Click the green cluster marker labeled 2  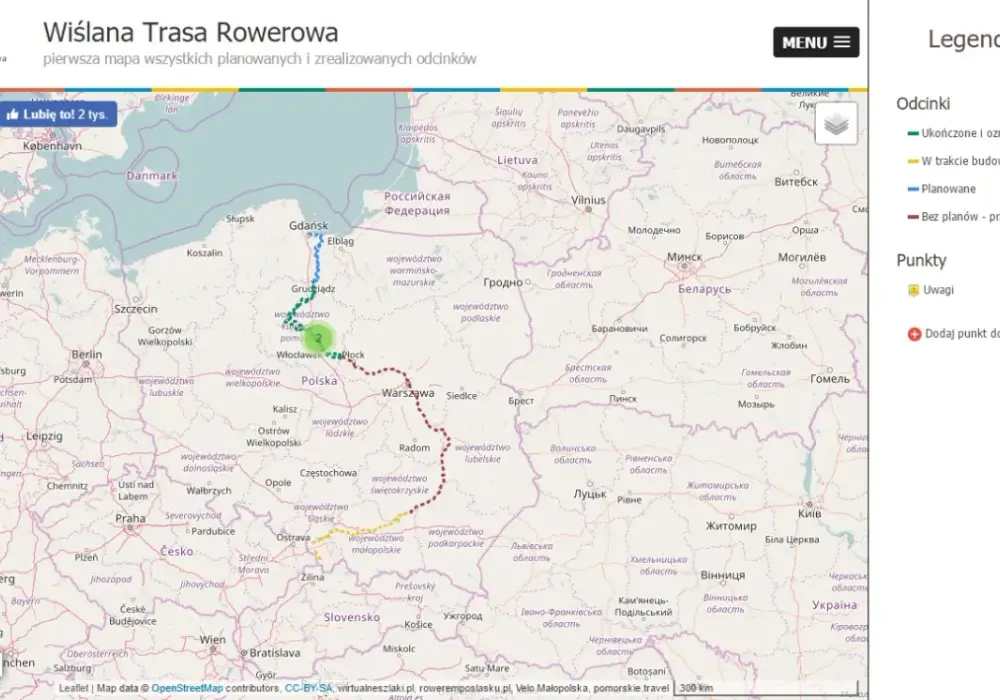tap(319, 339)
